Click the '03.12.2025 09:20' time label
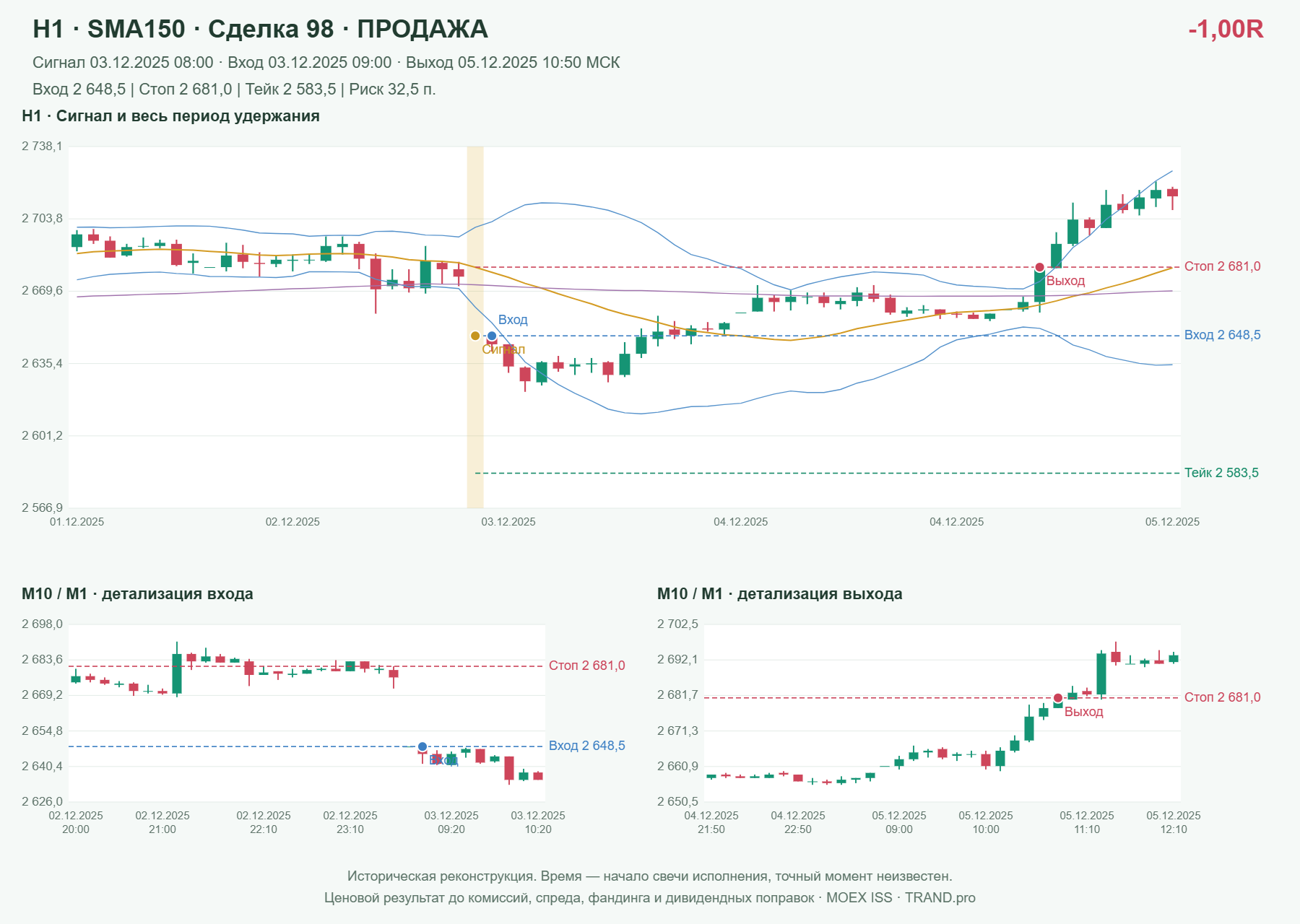Viewport: 1300px width, 924px height. (451, 822)
